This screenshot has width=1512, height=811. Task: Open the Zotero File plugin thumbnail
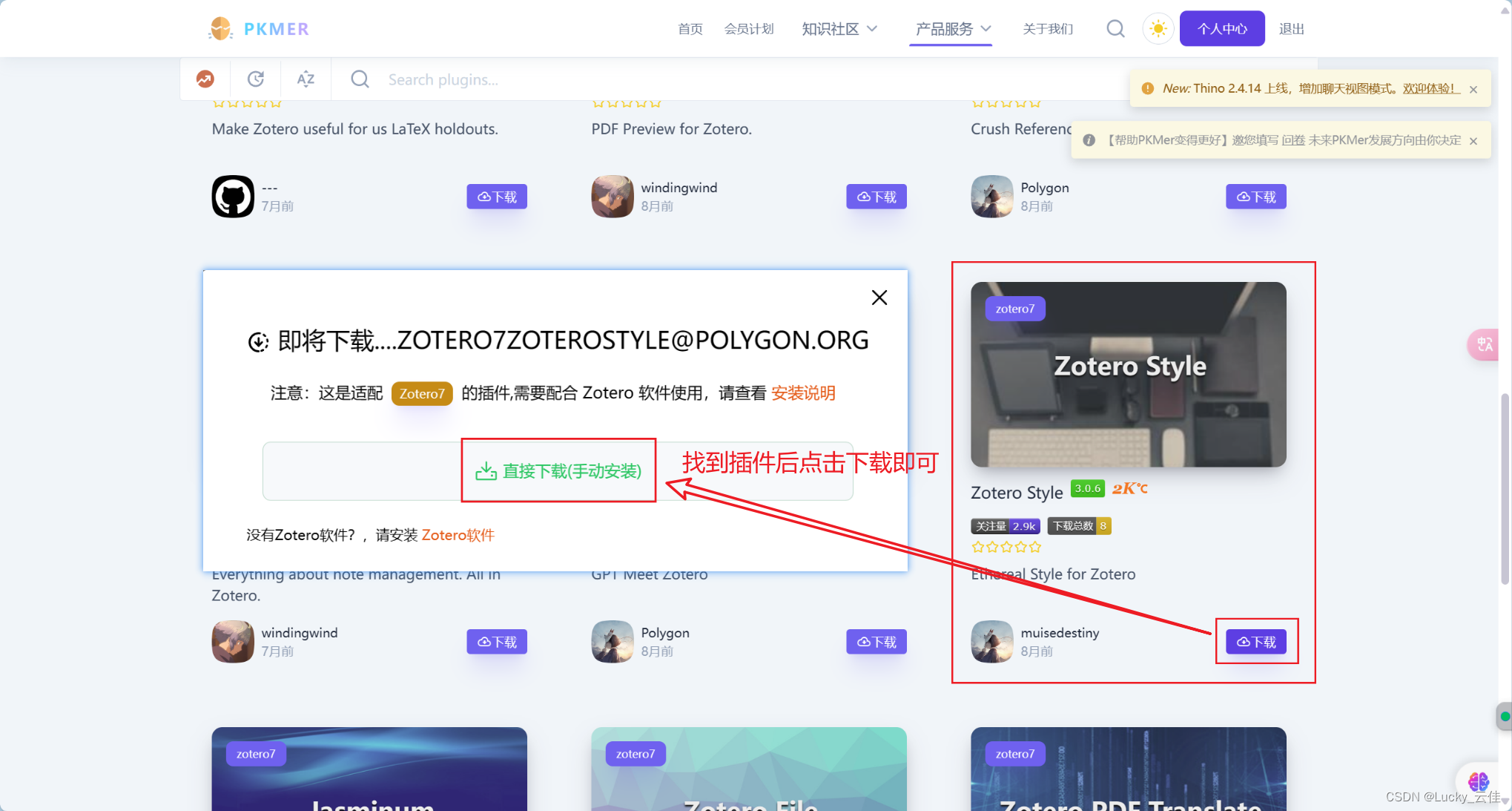(x=749, y=769)
